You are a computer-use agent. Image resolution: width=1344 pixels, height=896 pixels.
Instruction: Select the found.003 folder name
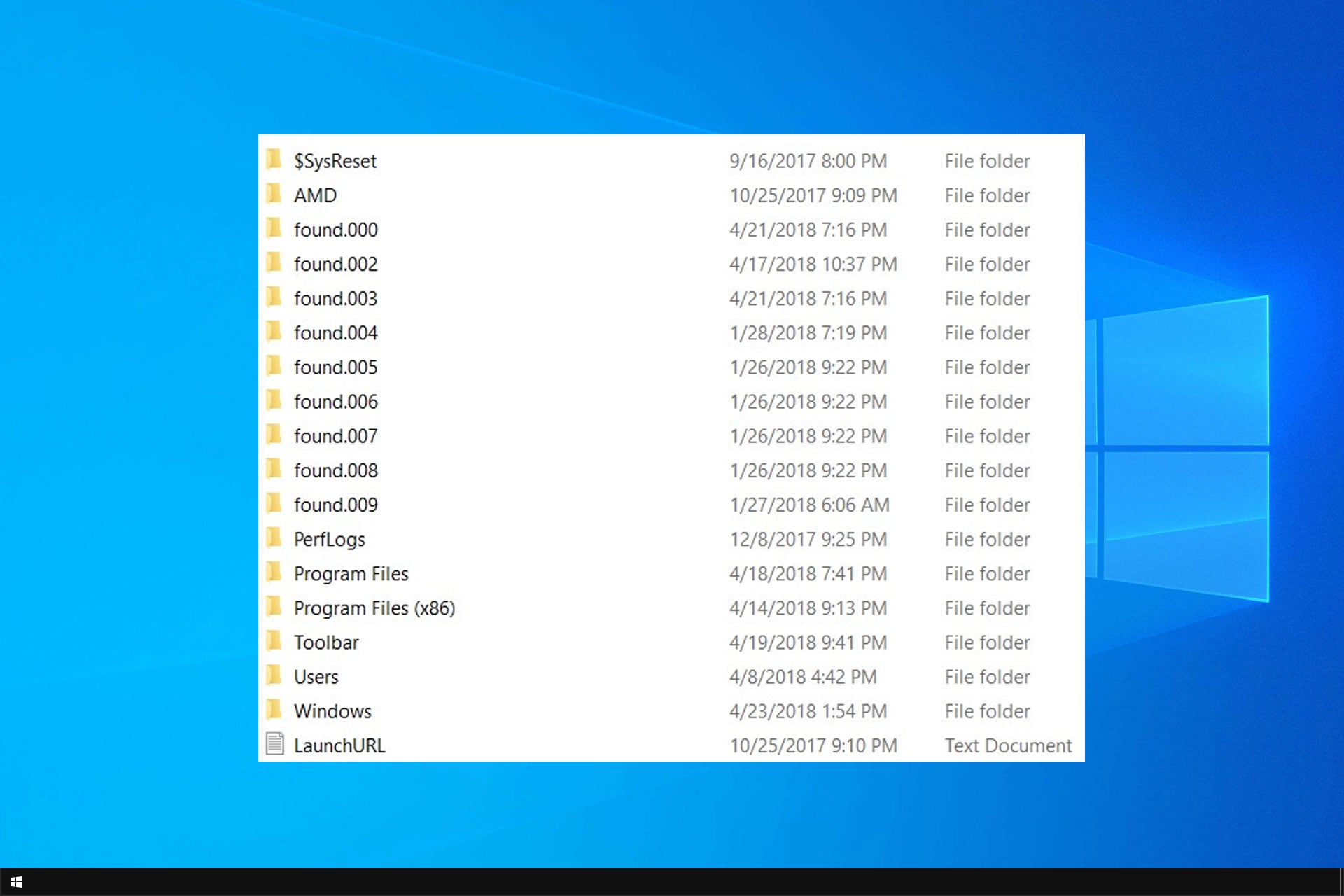(335, 298)
